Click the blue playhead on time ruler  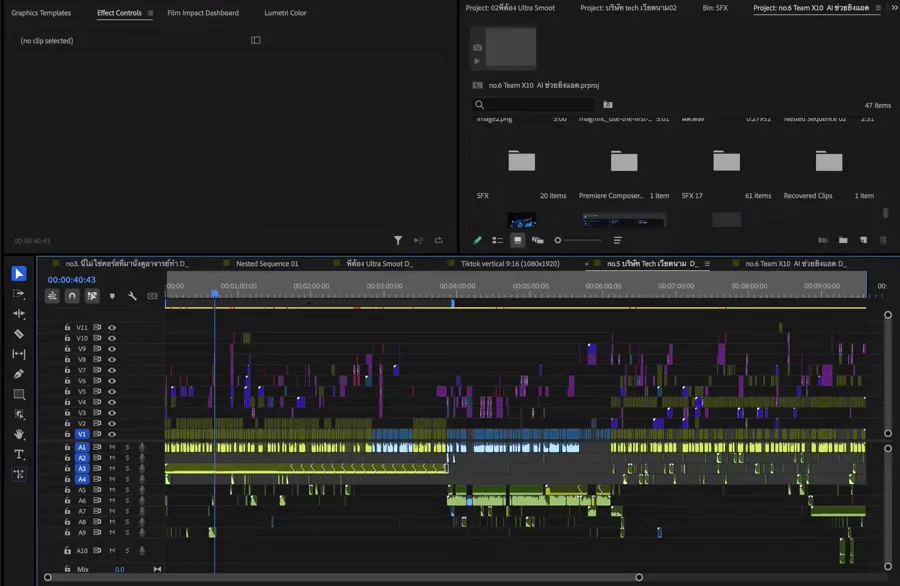pyautogui.click(x=215, y=293)
